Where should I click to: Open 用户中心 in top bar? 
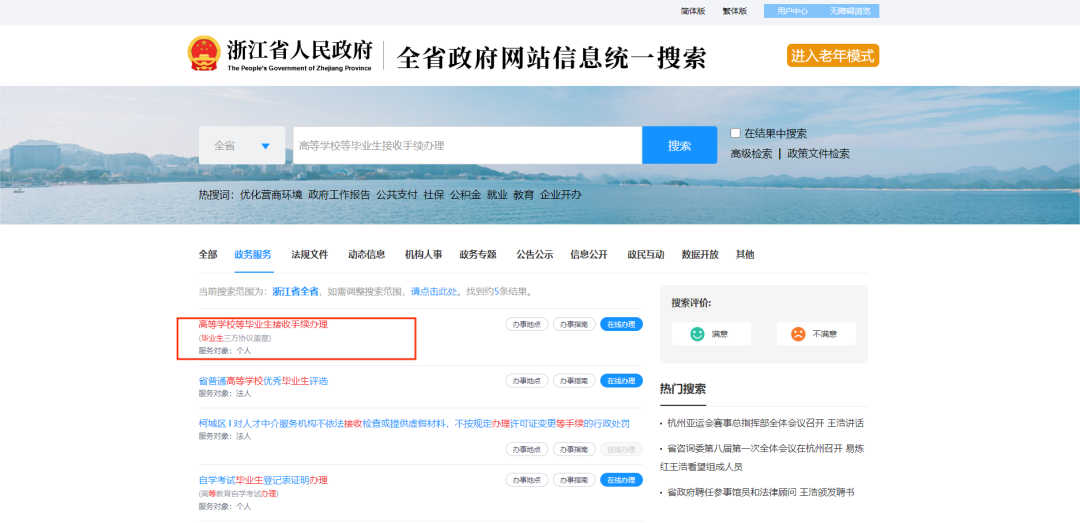792,11
